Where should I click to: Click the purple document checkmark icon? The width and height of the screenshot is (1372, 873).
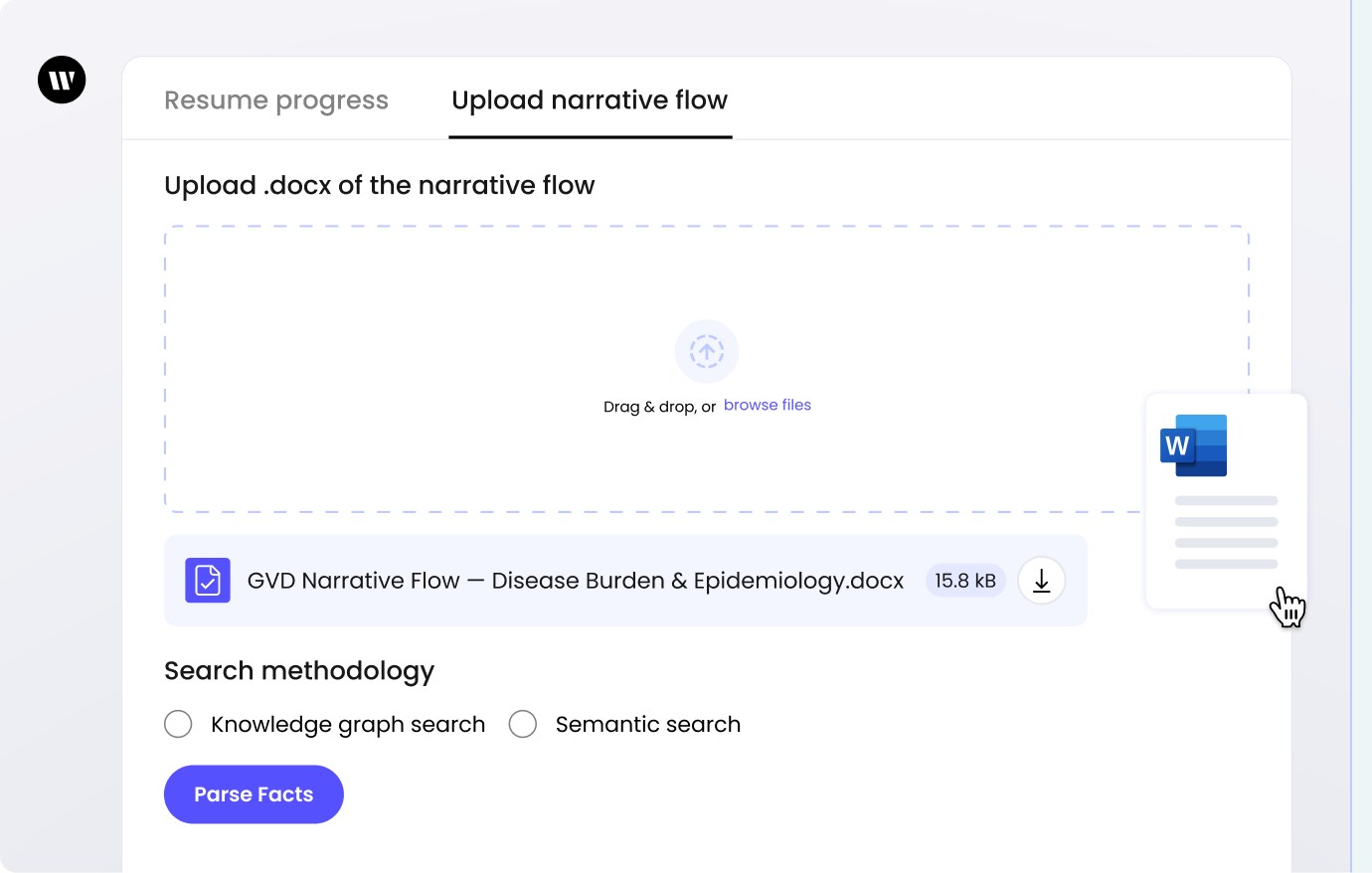208,581
